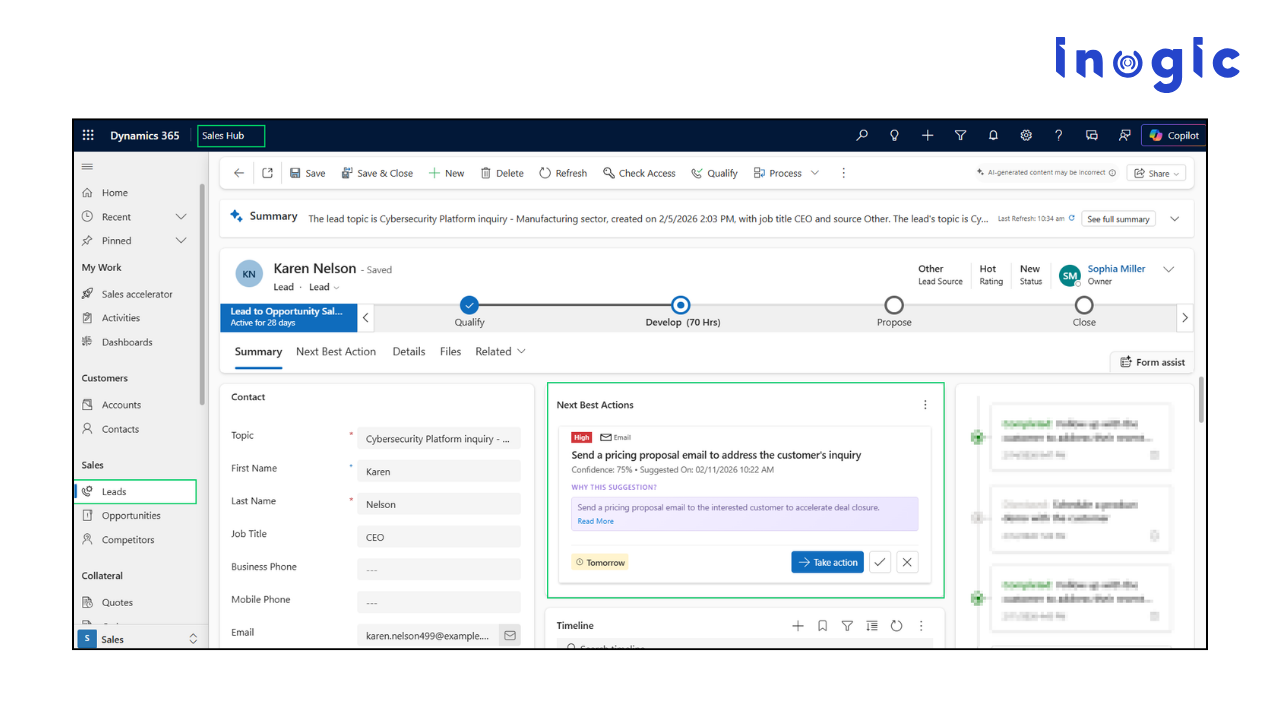
Task: Open the Sales area switcher
Action: [138, 639]
